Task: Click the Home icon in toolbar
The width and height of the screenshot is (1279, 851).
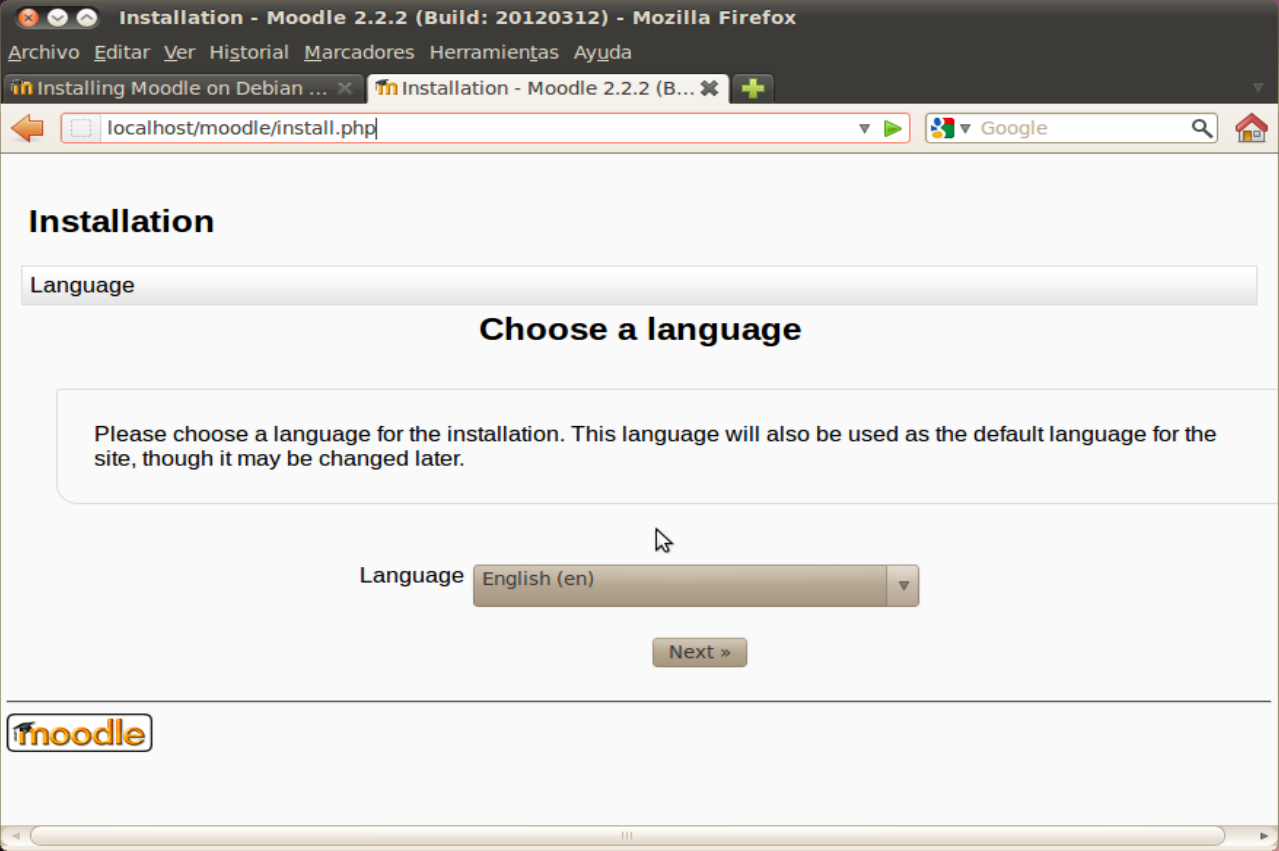Action: click(1251, 128)
